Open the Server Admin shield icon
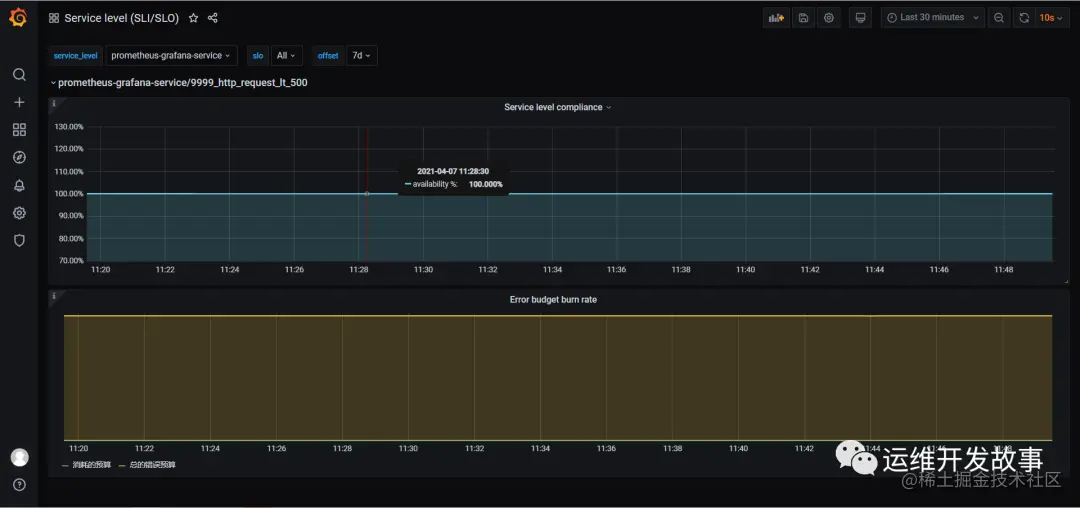The width and height of the screenshot is (1080, 508). (19, 240)
